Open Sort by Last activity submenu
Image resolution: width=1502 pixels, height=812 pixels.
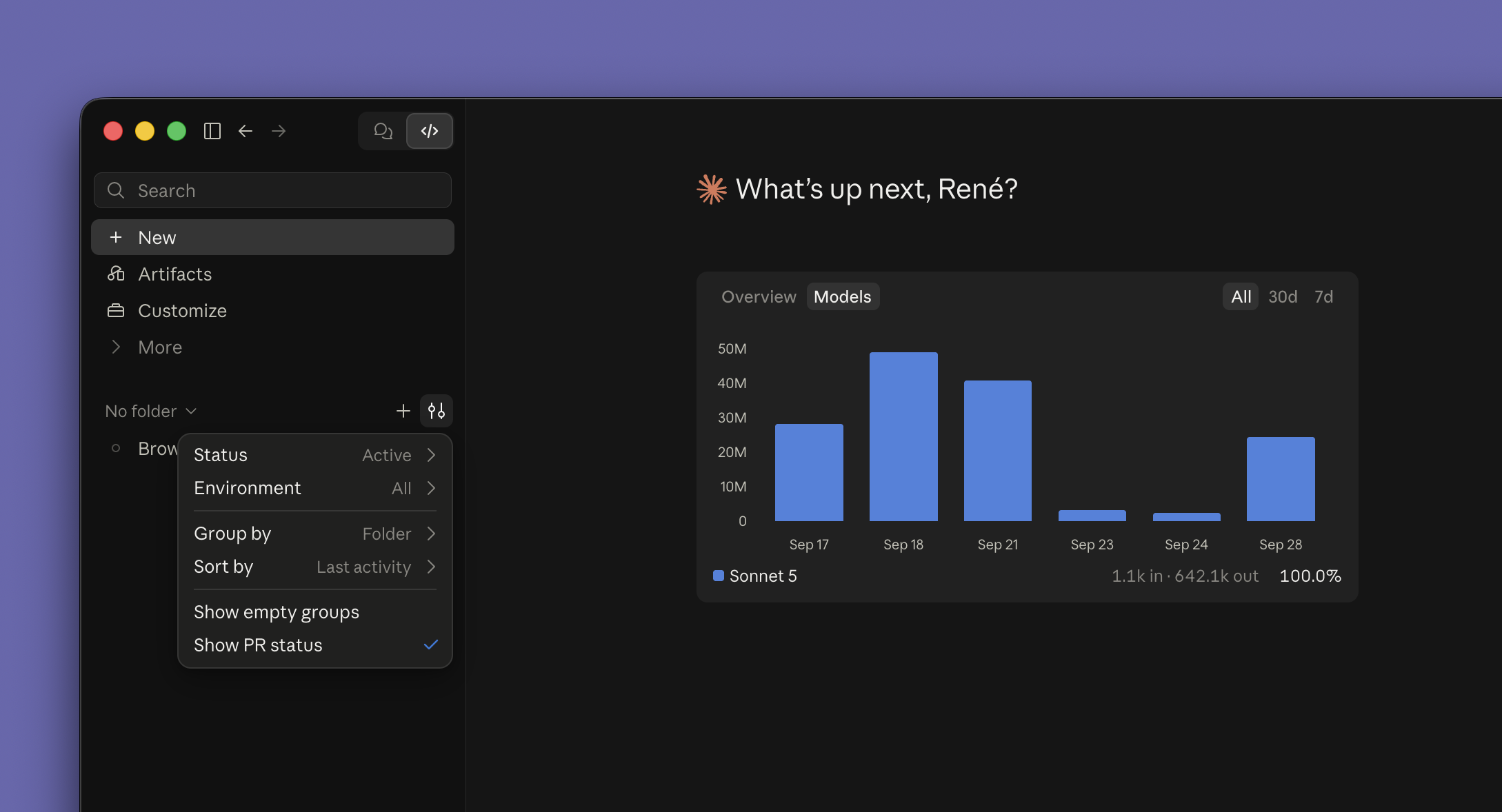[x=315, y=567]
